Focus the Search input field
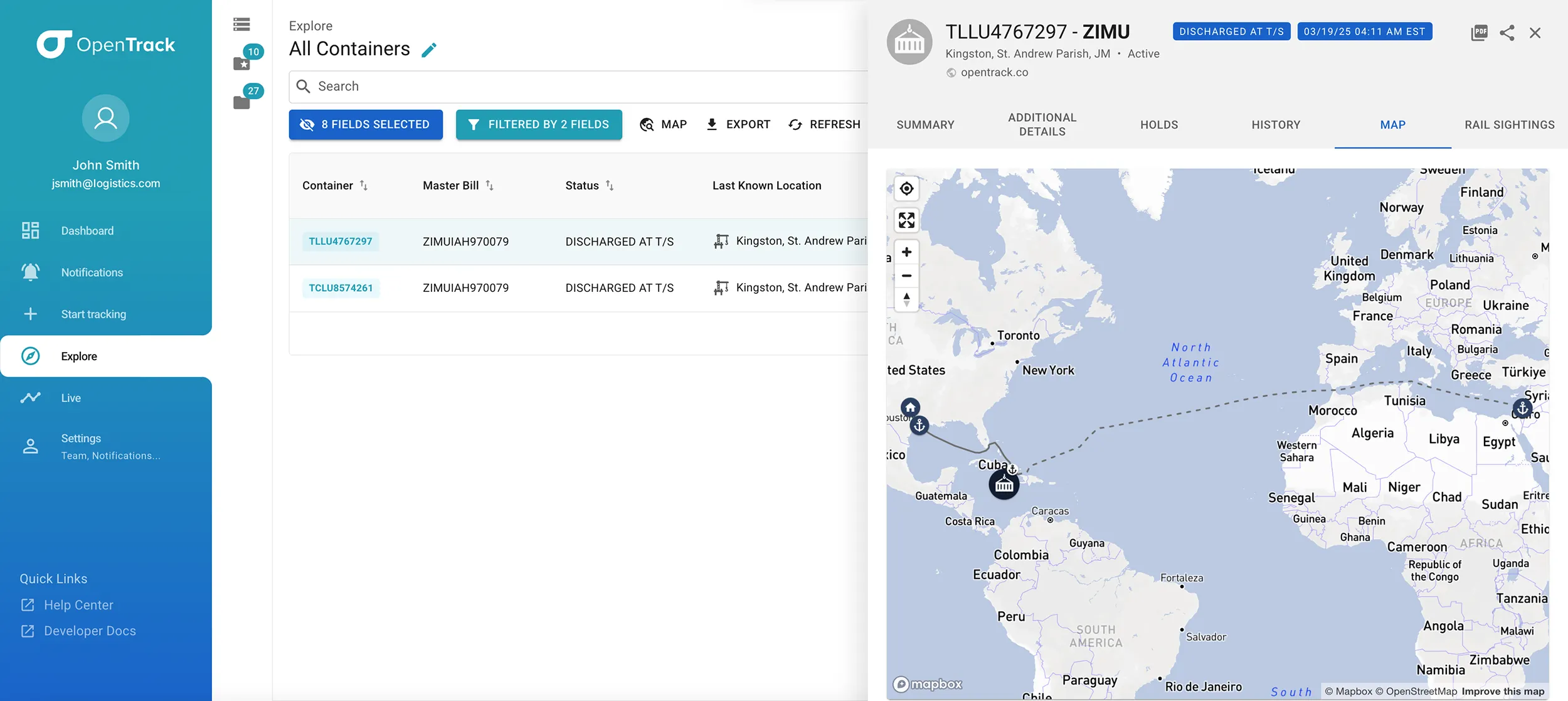 coord(578,87)
